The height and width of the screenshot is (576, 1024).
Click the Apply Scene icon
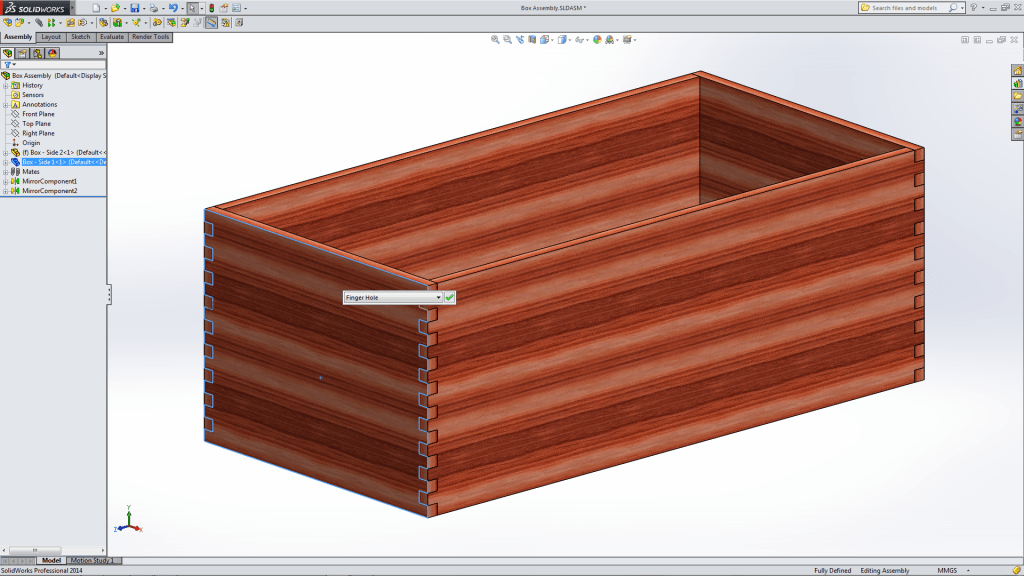point(609,40)
